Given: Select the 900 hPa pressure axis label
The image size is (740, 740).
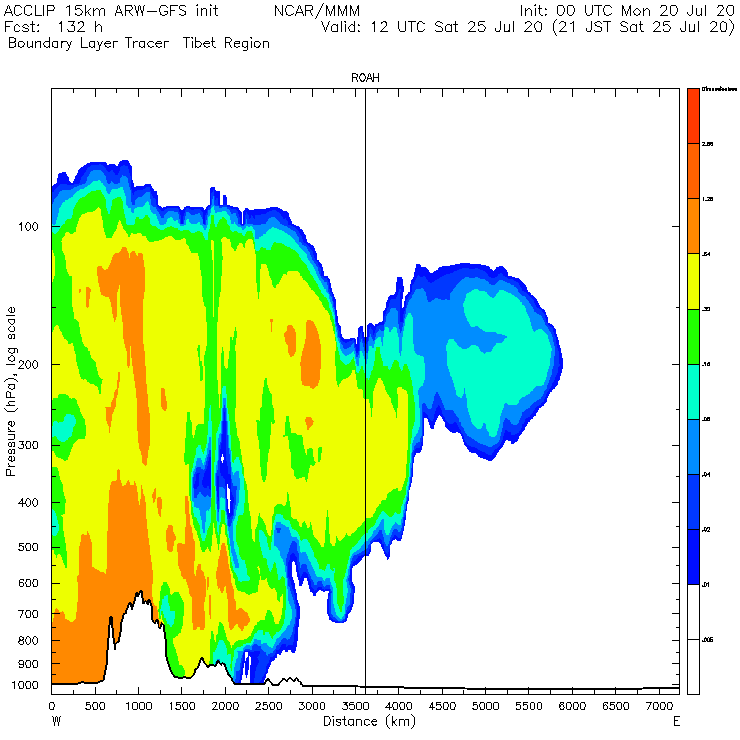Looking at the screenshot, I should [28, 664].
